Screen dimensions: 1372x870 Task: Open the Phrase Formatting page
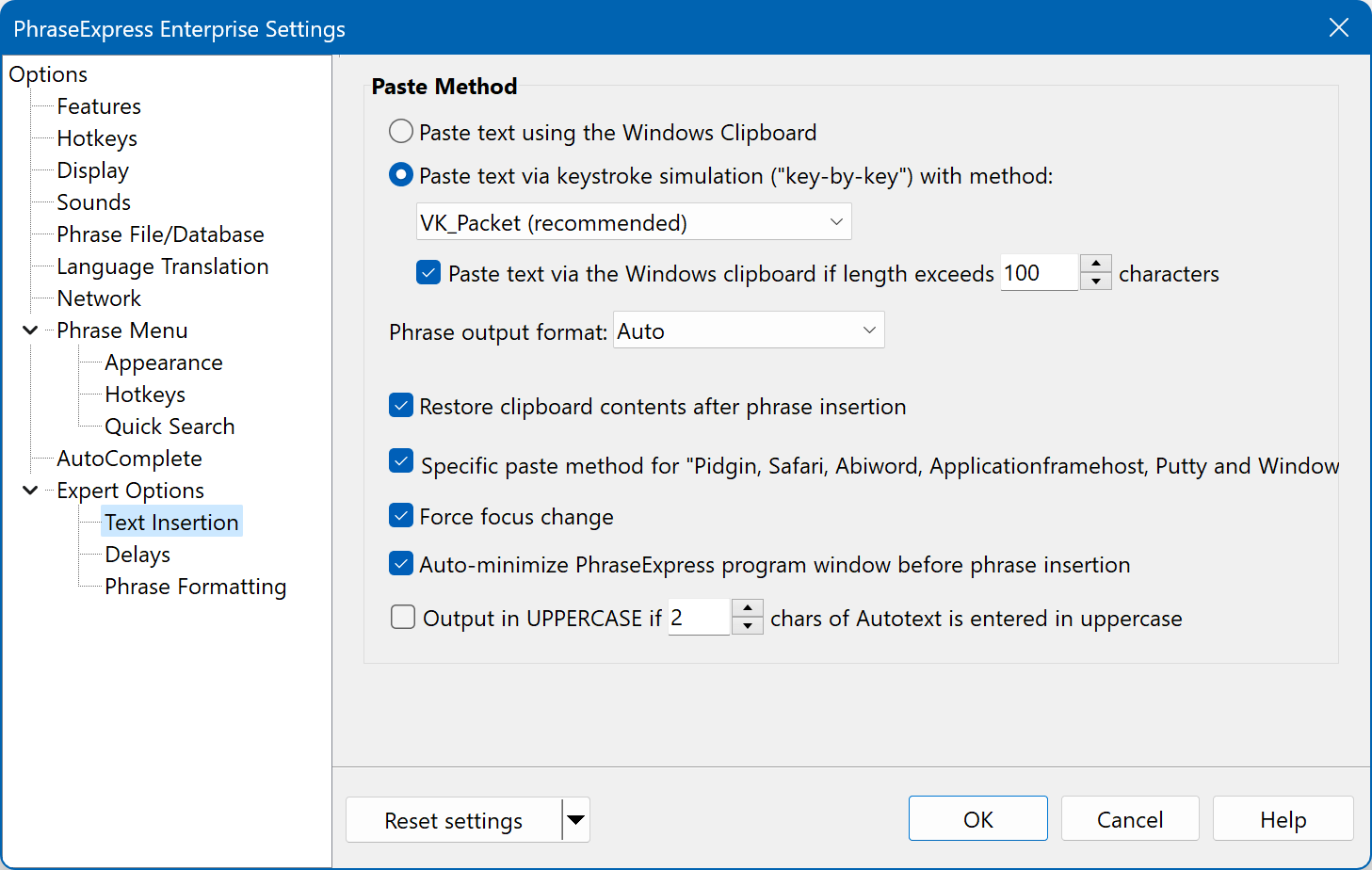click(195, 587)
